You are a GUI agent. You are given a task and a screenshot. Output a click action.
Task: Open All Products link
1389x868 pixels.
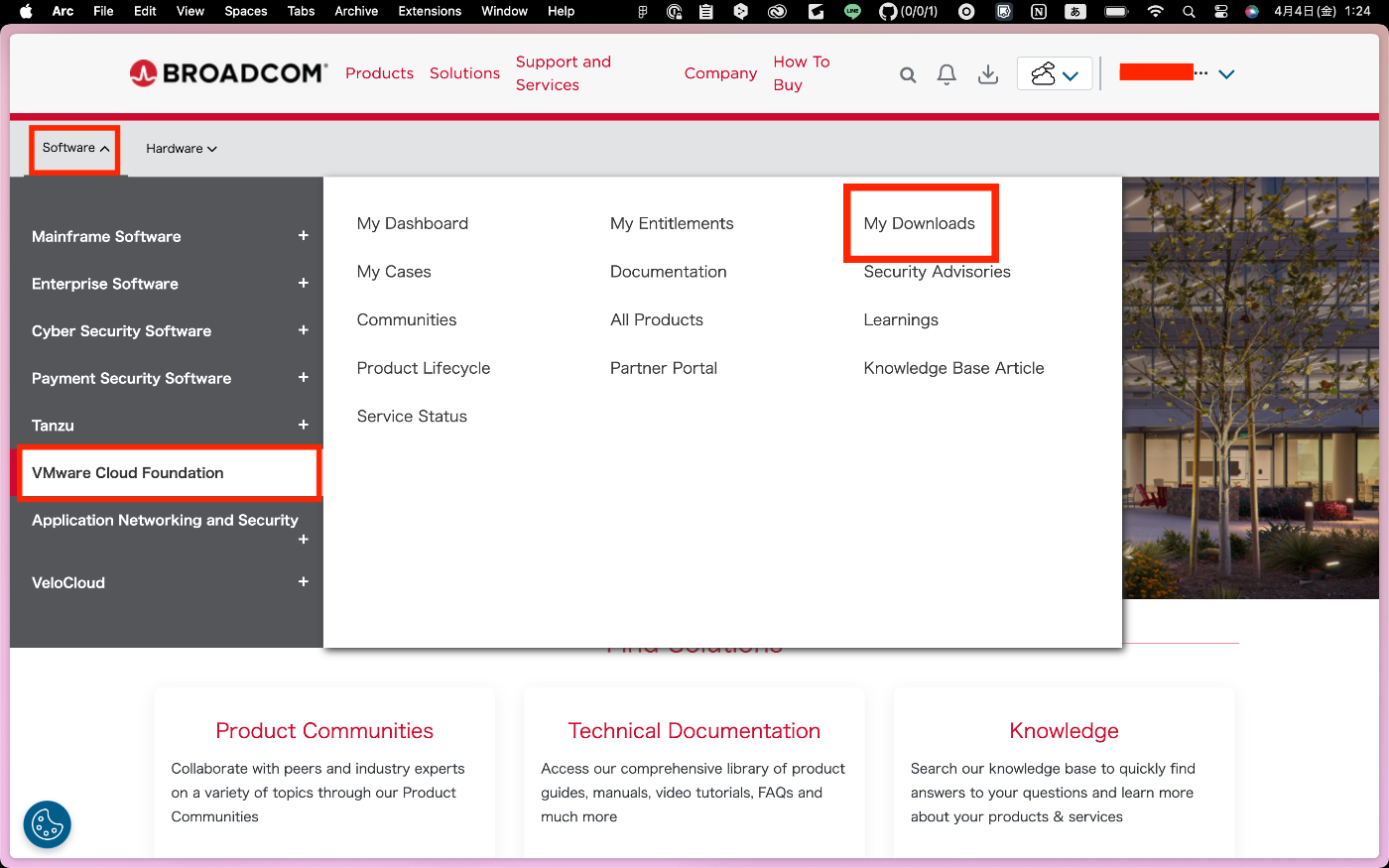[x=657, y=319]
